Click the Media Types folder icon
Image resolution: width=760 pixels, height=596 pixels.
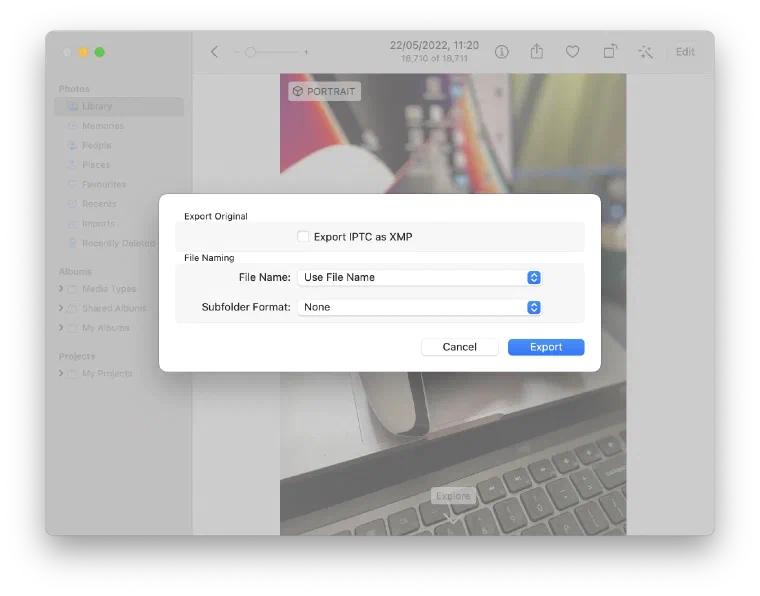click(x=72, y=289)
